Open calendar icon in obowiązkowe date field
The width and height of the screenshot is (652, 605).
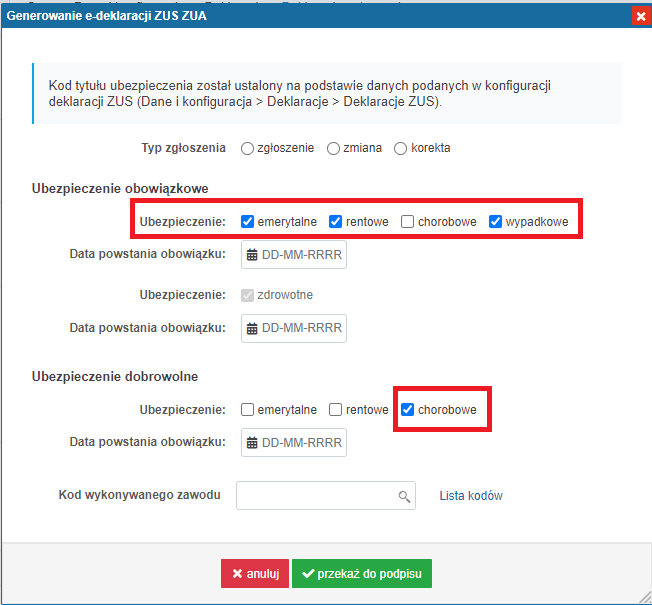pyautogui.click(x=252, y=255)
